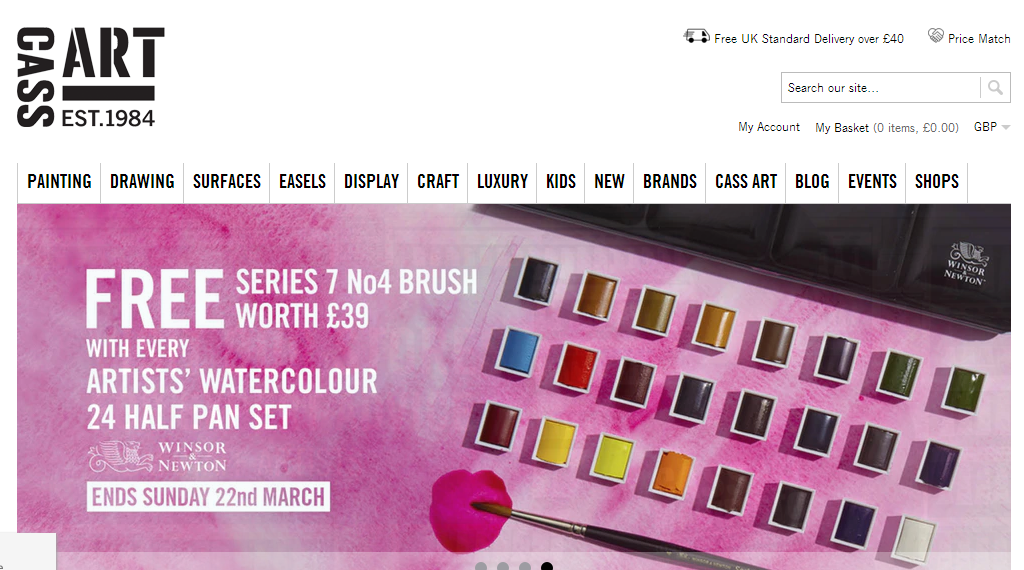The image size is (1024, 570).
Task: Click inside the site search field
Action: 881,87
